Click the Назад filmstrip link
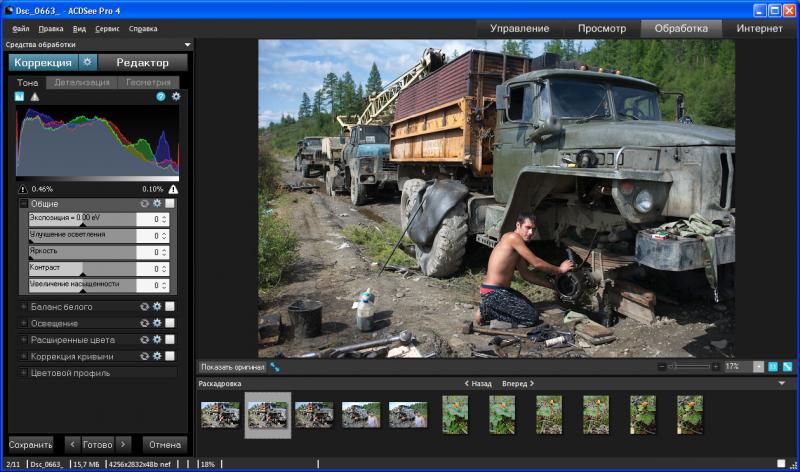This screenshot has height=472, width=800. 478,383
